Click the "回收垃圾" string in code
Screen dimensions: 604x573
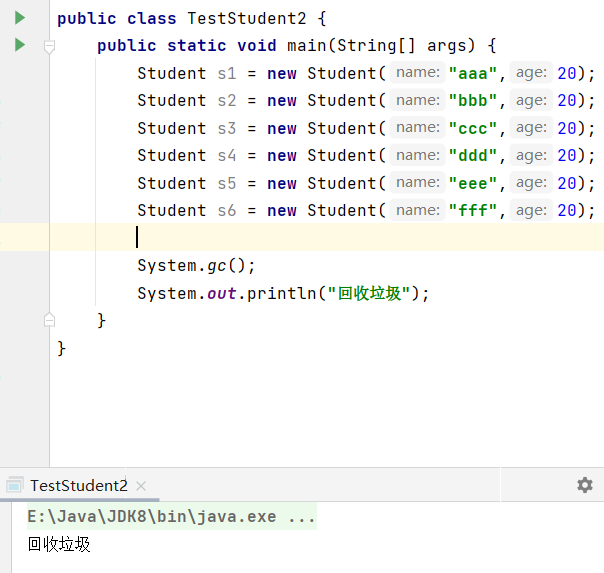369,293
